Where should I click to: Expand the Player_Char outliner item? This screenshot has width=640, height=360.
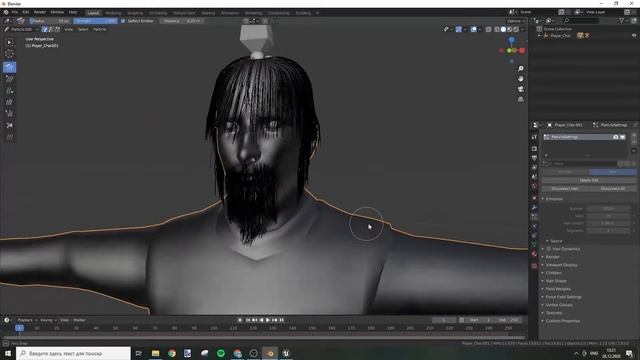tap(539, 36)
